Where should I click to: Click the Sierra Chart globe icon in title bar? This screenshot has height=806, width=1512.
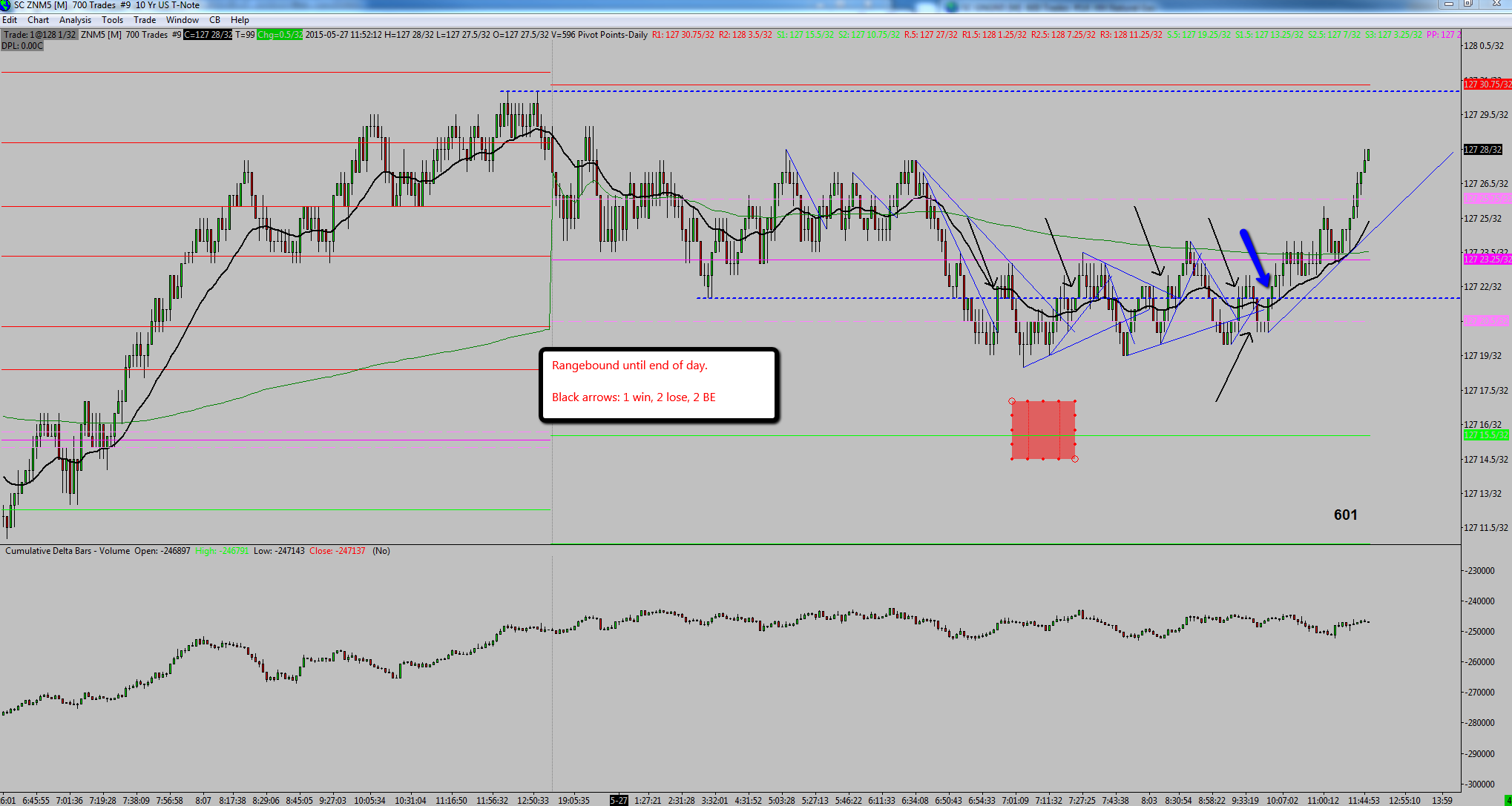pyautogui.click(x=6, y=5)
